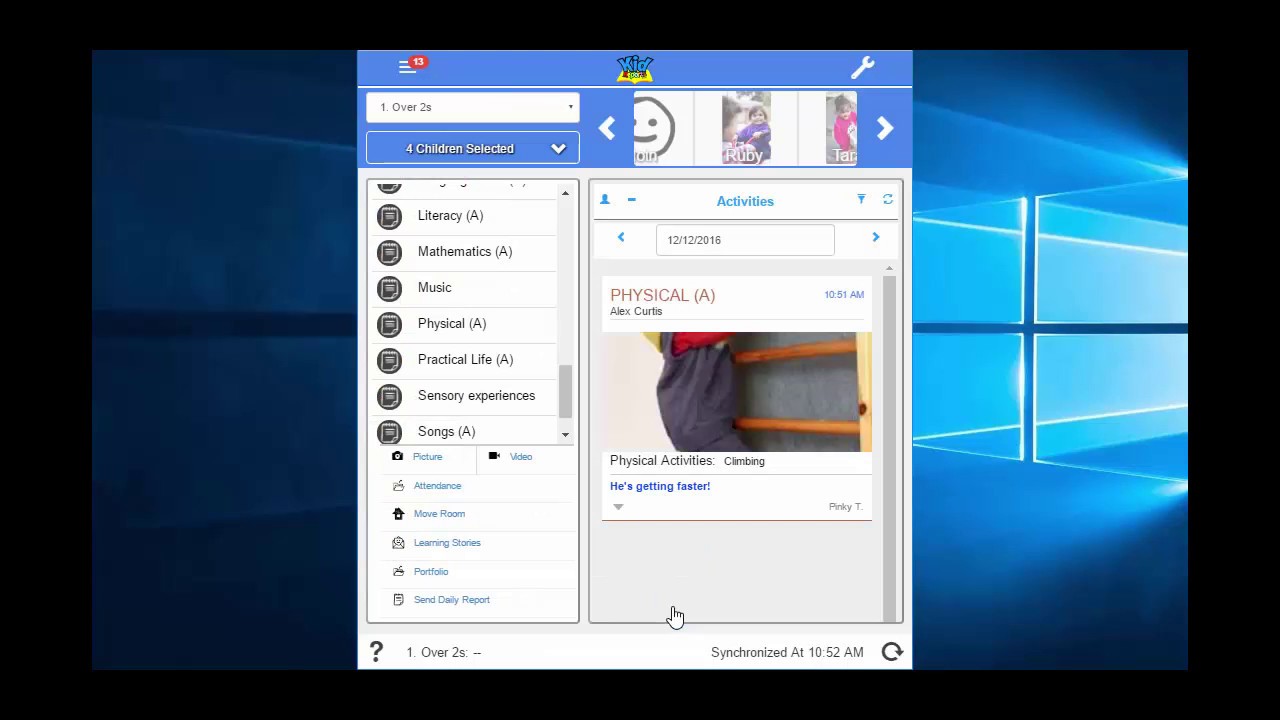Move activities feed up with scrollbar arrow
This screenshot has height=720, width=1280.
tap(889, 269)
